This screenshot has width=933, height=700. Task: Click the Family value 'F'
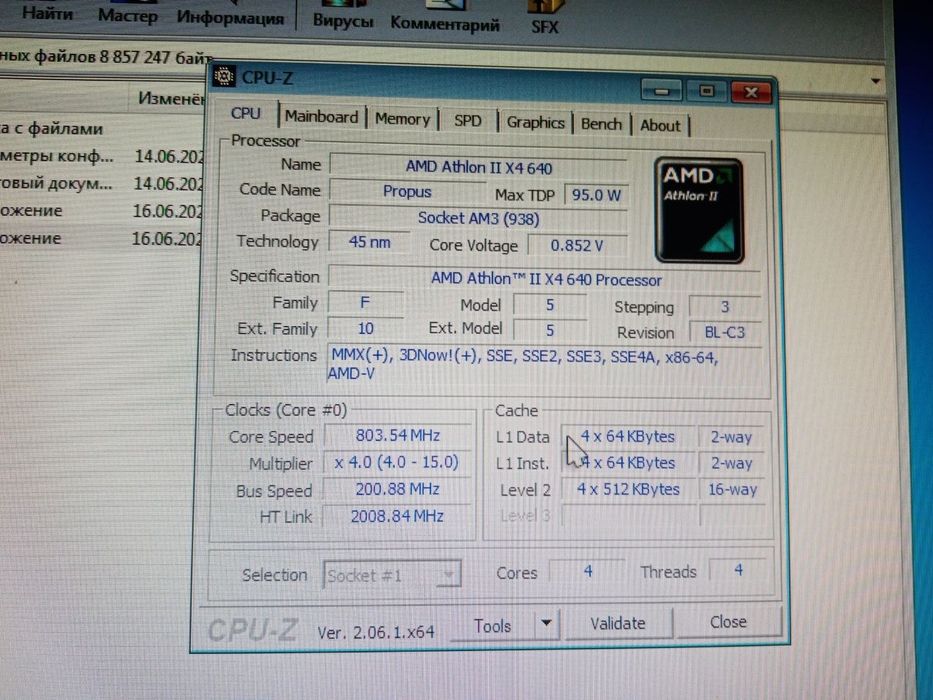[365, 302]
